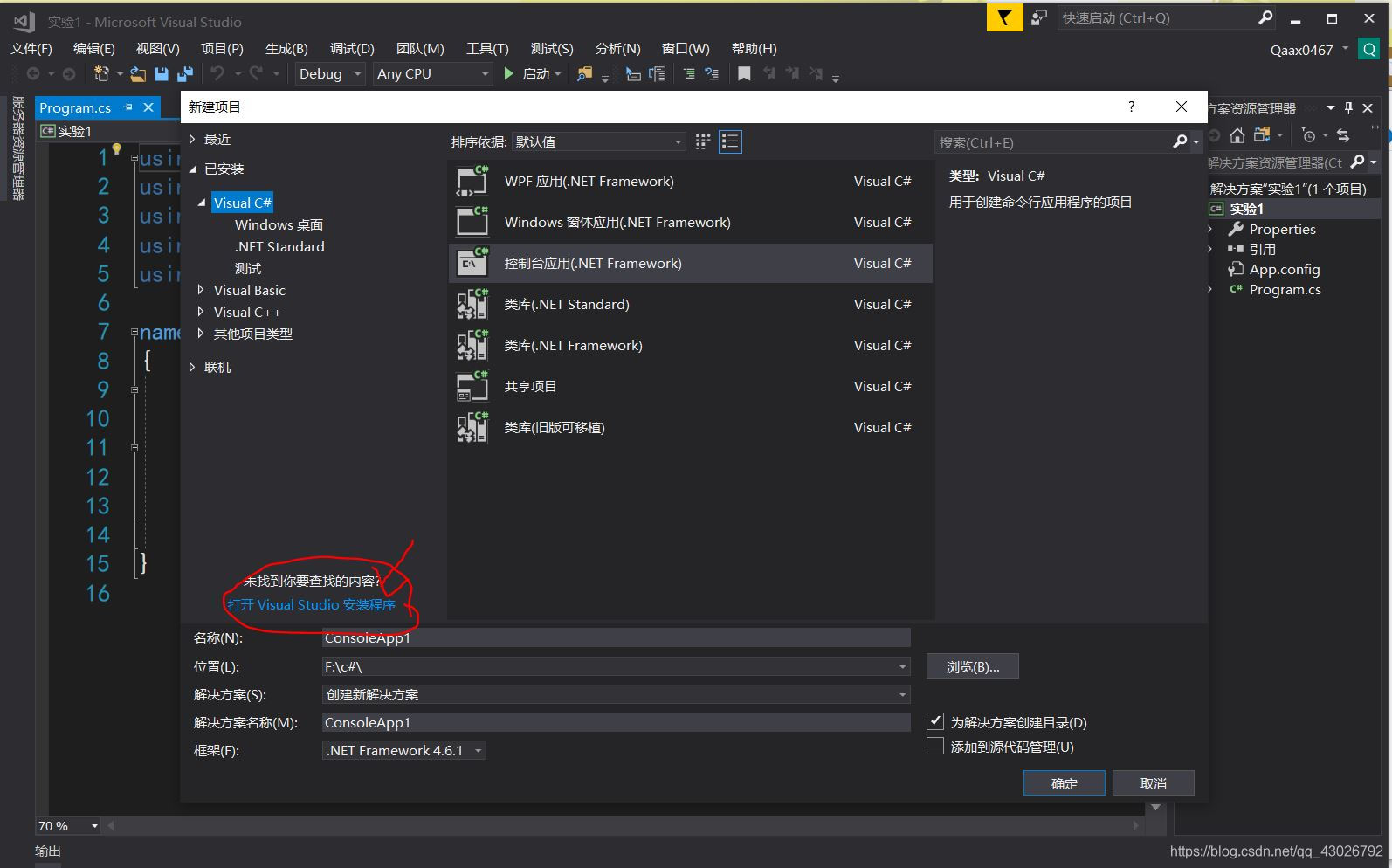Click the account avatar icon

pyautogui.click(x=1368, y=50)
